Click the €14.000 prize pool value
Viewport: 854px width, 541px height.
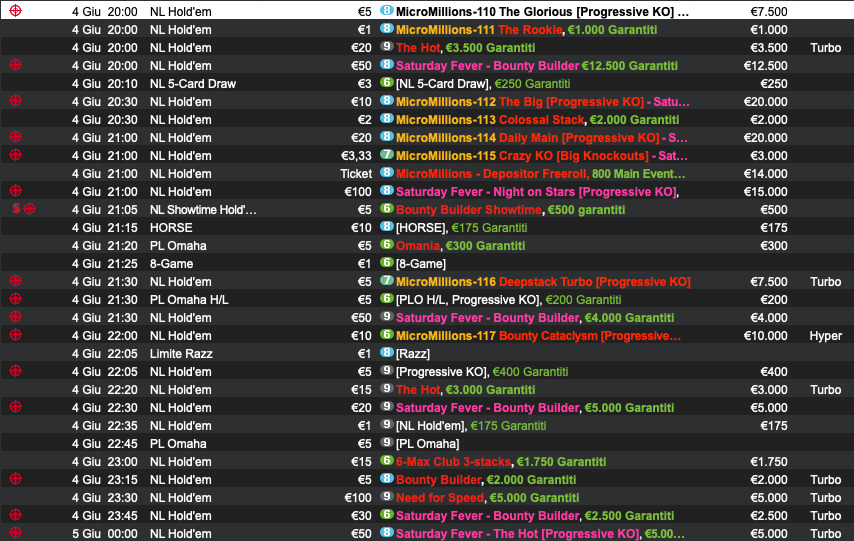(x=765, y=173)
